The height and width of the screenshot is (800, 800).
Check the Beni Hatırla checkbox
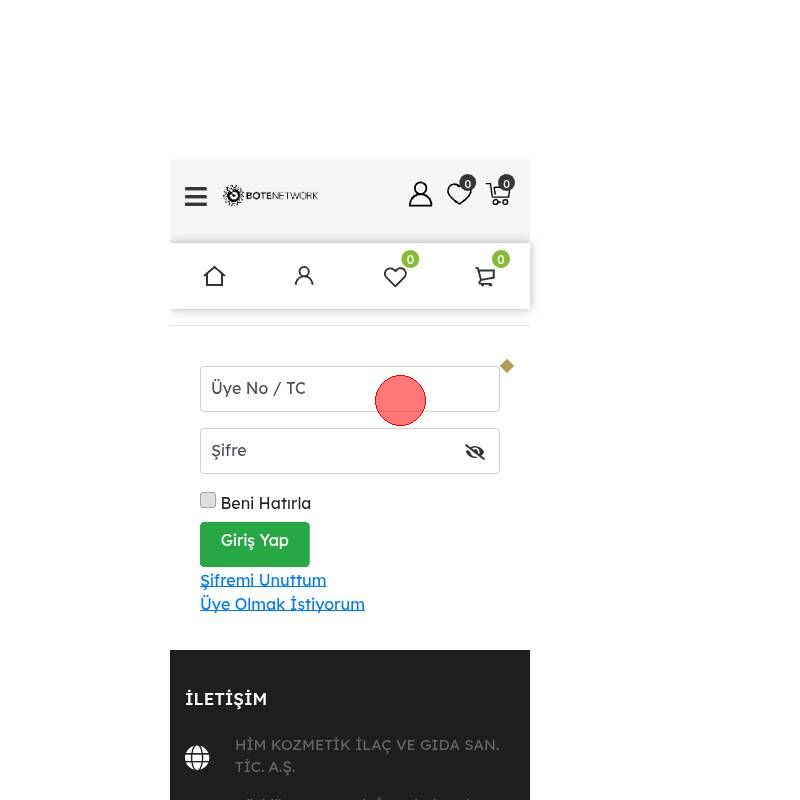coord(208,500)
